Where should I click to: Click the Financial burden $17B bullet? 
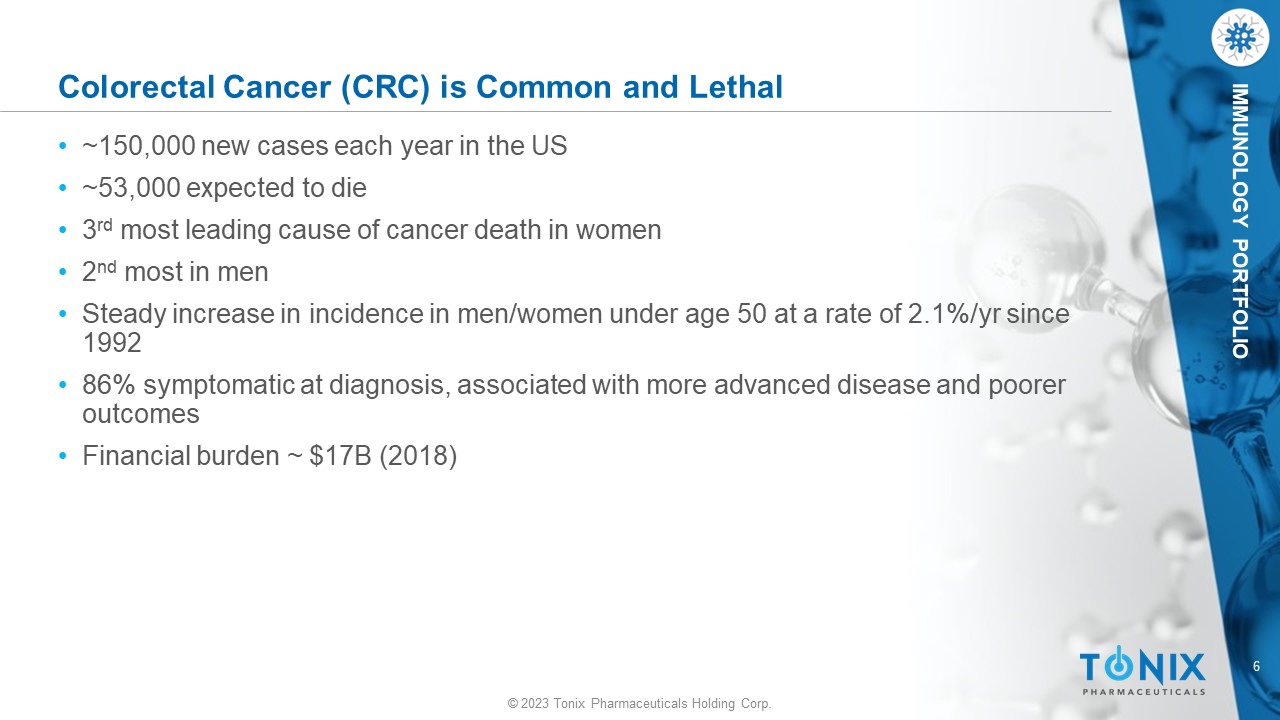pos(269,456)
